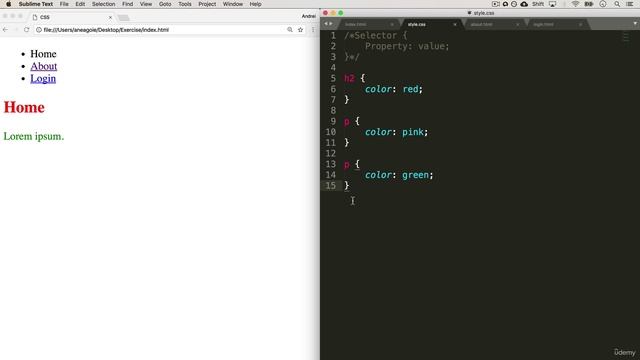This screenshot has height=360, width=640.
Task: Click the minimap in the editor
Action: pyautogui.click(x=626, y=37)
